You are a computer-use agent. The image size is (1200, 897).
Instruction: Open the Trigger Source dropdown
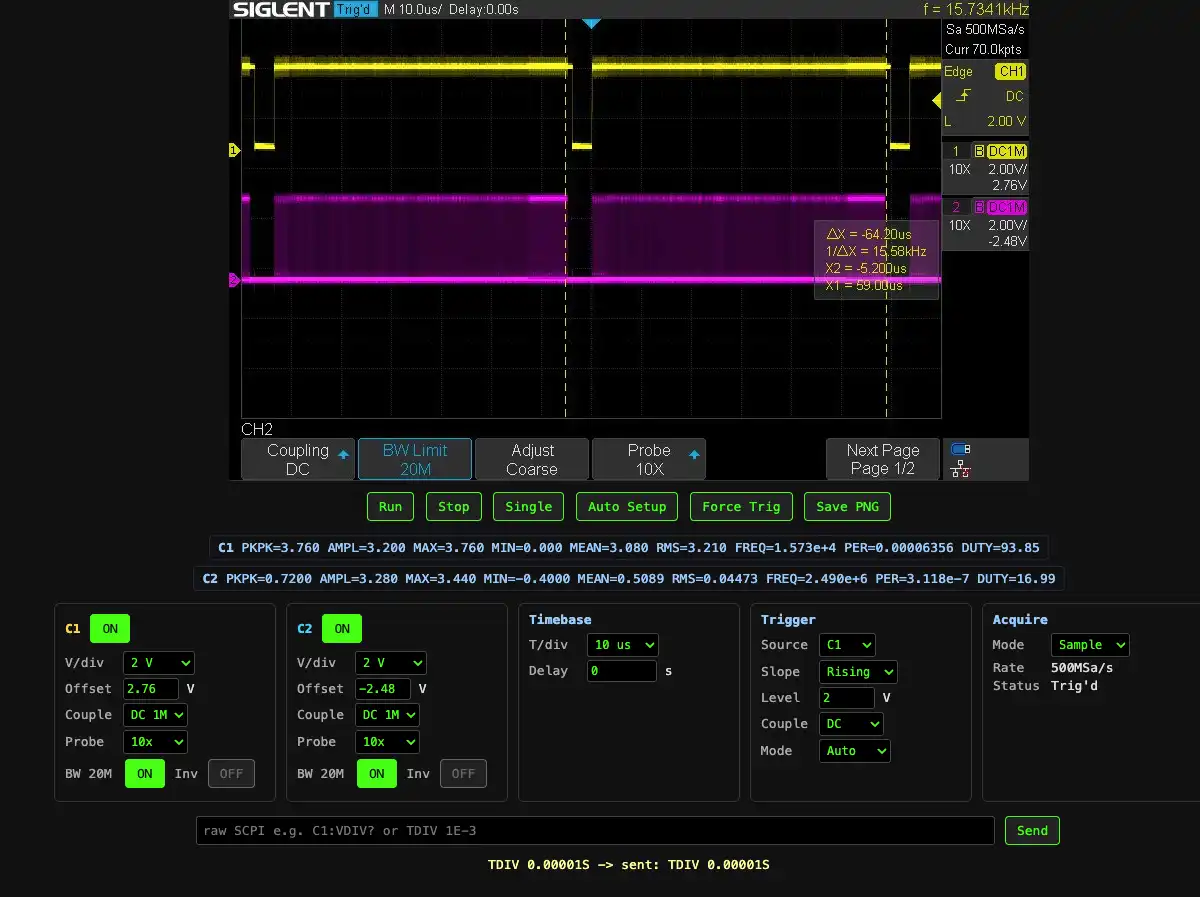(847, 645)
